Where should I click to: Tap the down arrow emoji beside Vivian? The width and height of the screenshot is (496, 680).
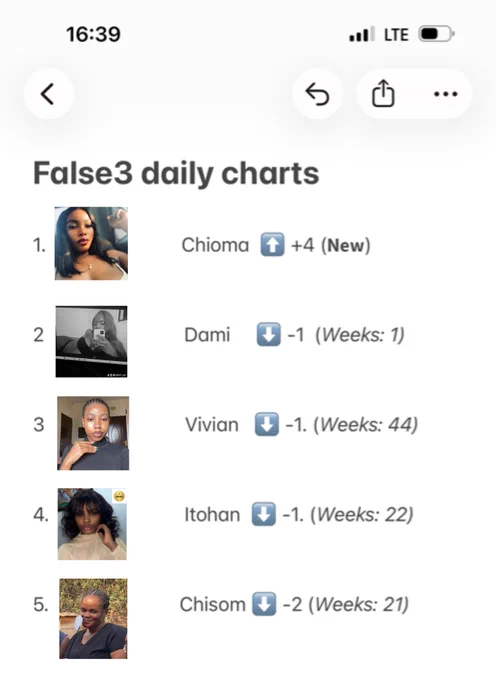pos(267,424)
